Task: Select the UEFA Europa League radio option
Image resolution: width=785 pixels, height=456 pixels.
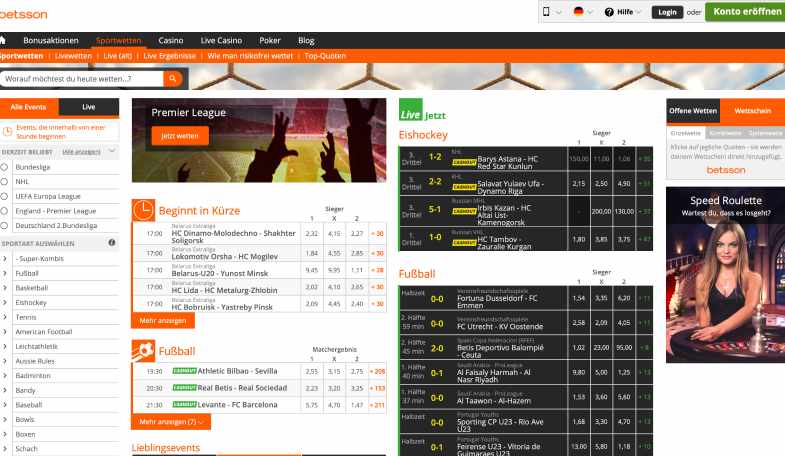Action: [x=4, y=196]
